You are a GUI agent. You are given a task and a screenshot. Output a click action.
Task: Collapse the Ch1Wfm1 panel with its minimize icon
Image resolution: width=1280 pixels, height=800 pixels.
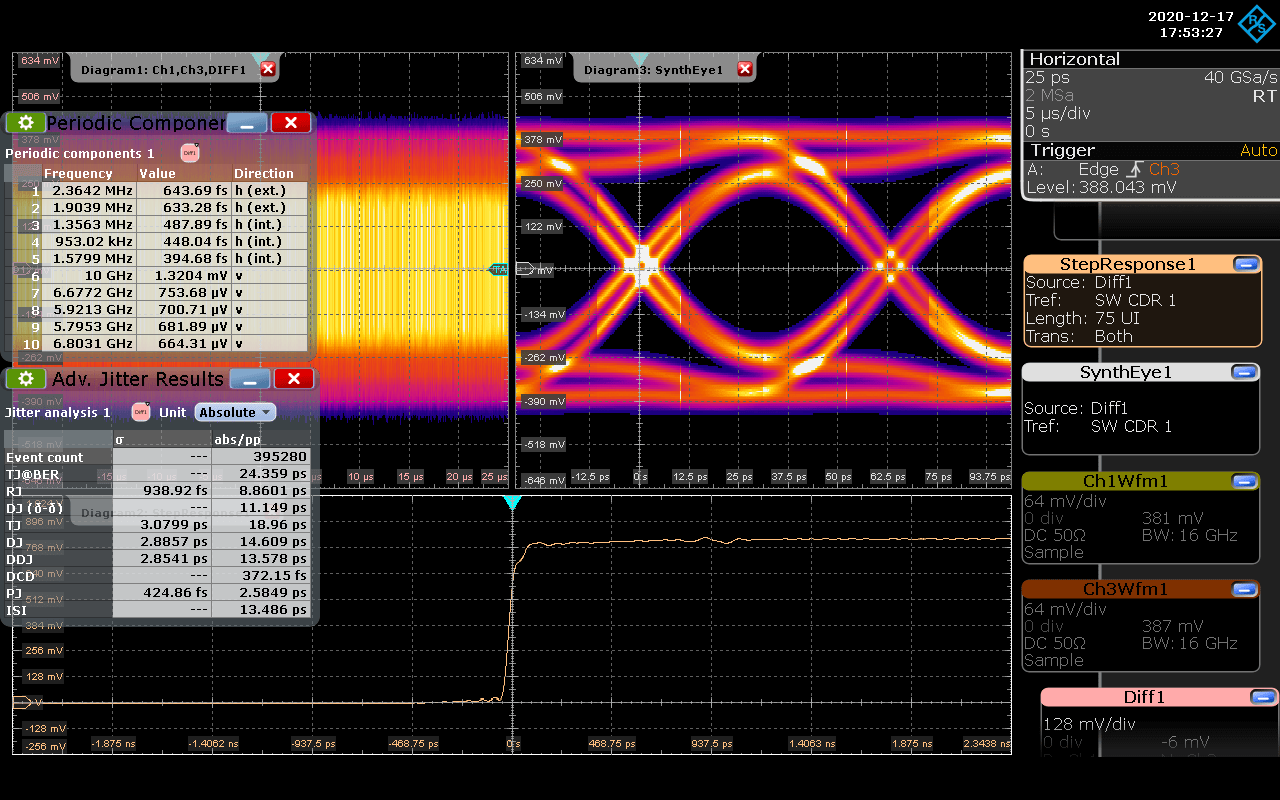1245,481
